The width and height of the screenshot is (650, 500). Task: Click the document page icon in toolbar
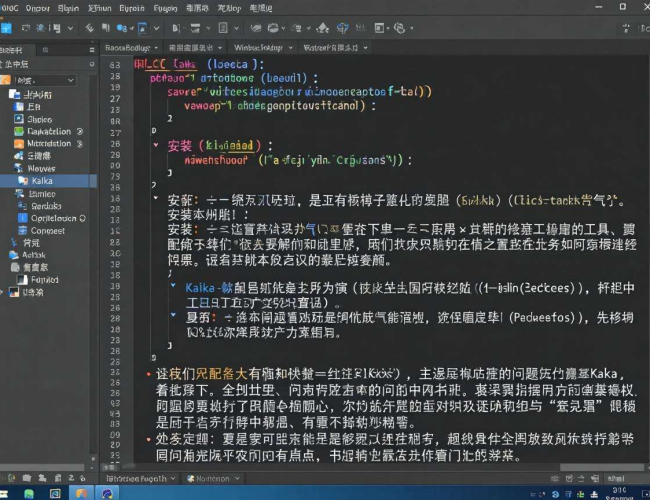coord(223,28)
